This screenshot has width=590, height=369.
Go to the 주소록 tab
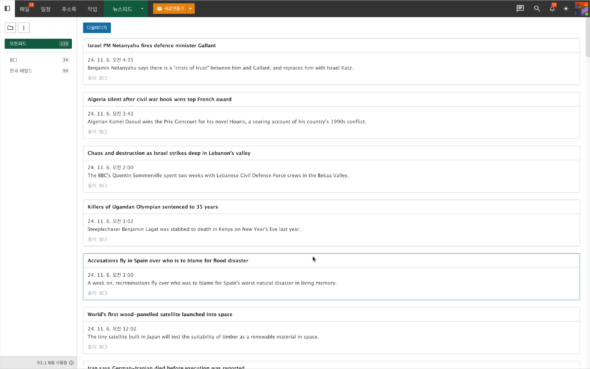[69, 9]
